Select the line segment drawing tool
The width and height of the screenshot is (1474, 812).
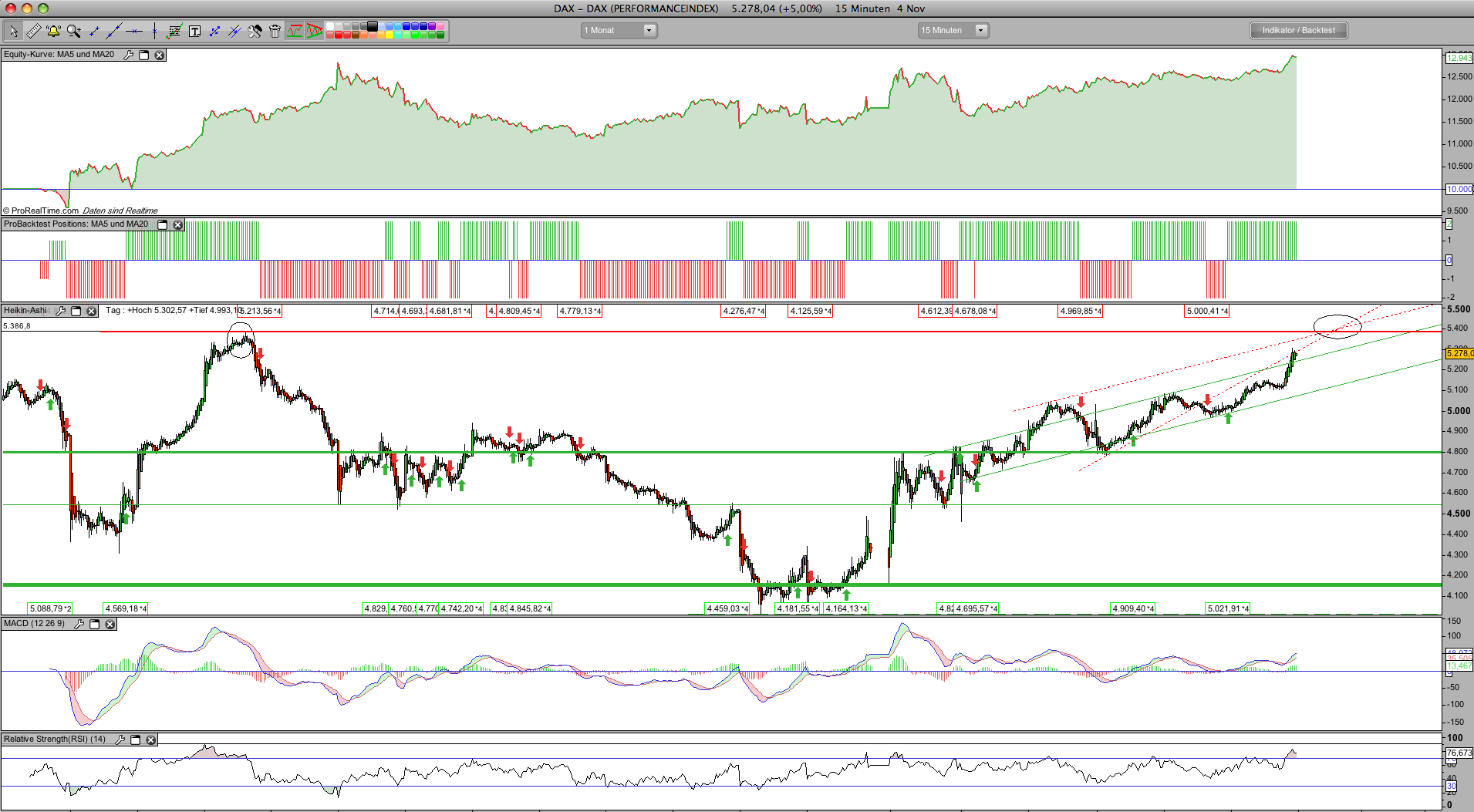click(x=94, y=31)
